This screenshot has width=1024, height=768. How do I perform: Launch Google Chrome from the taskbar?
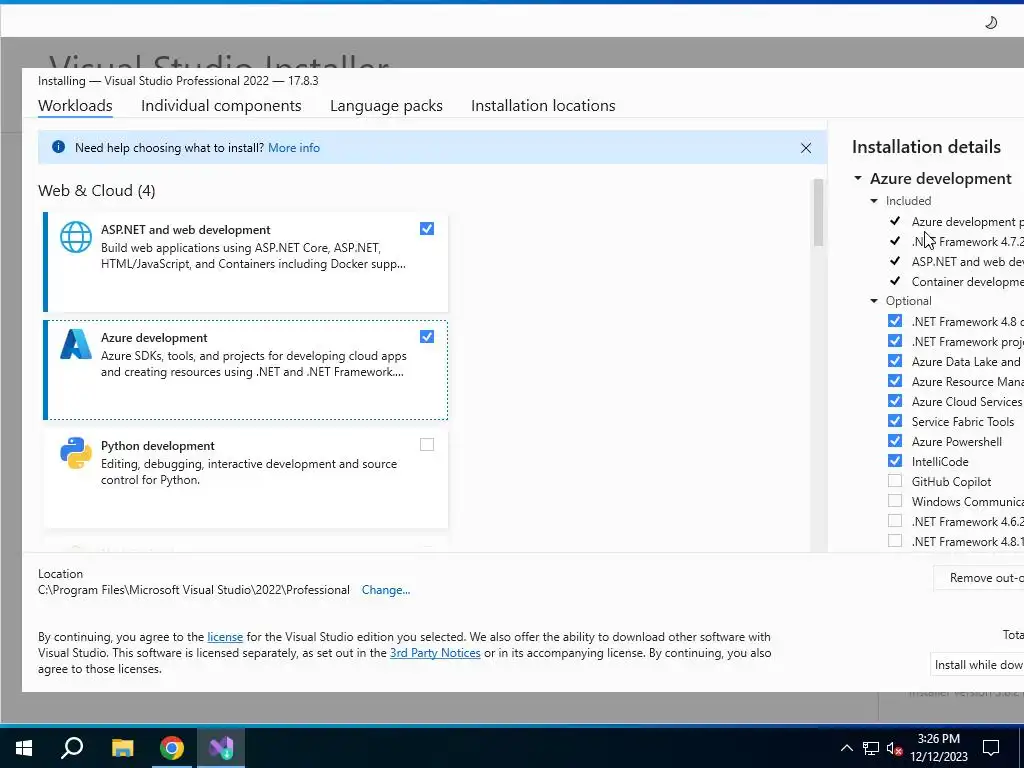coord(172,748)
